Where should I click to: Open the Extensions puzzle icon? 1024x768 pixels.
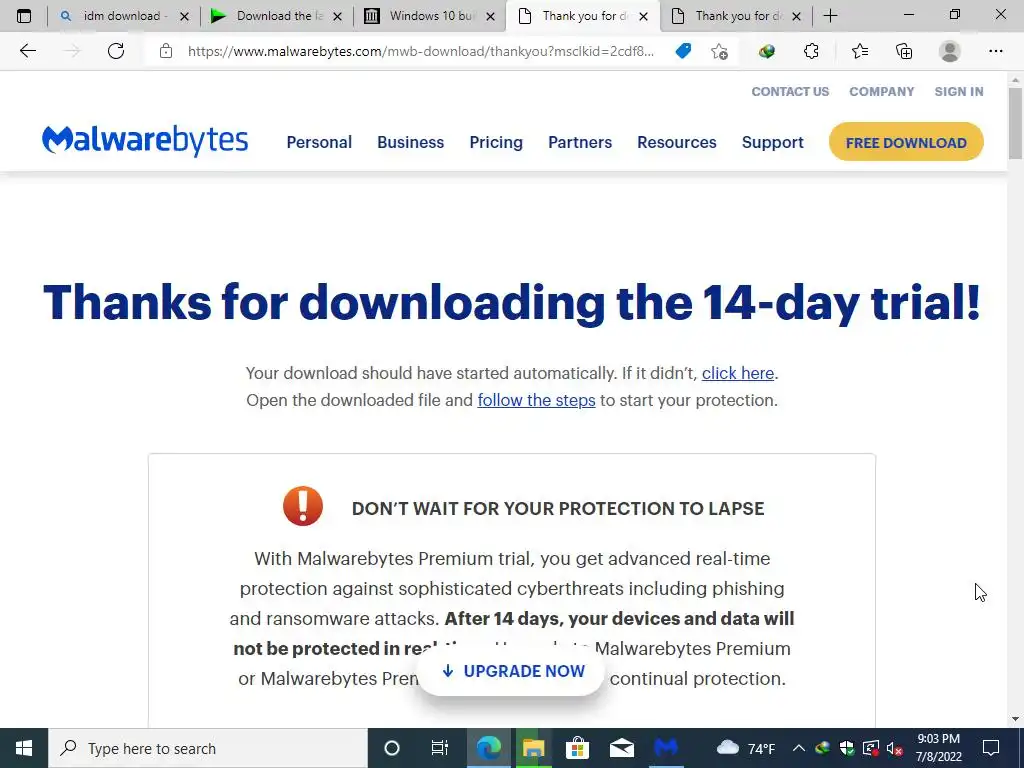(811, 51)
